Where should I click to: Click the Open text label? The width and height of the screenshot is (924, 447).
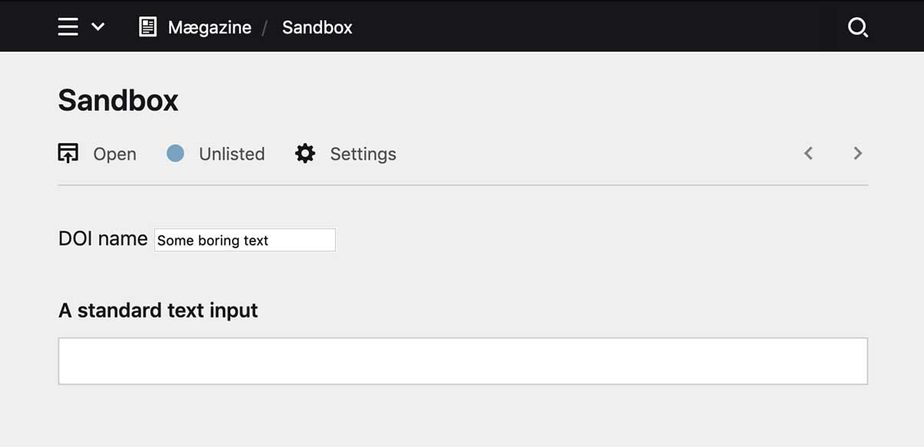tap(114, 154)
